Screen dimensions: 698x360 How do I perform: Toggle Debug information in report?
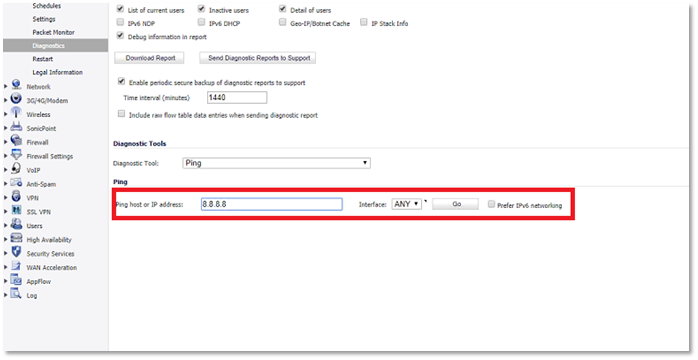point(120,36)
